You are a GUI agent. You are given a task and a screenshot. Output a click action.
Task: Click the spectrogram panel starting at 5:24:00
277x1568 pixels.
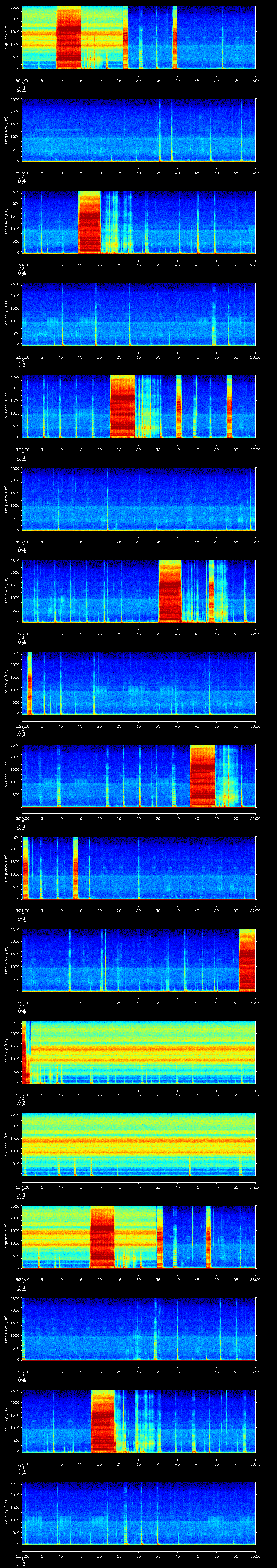(138, 222)
